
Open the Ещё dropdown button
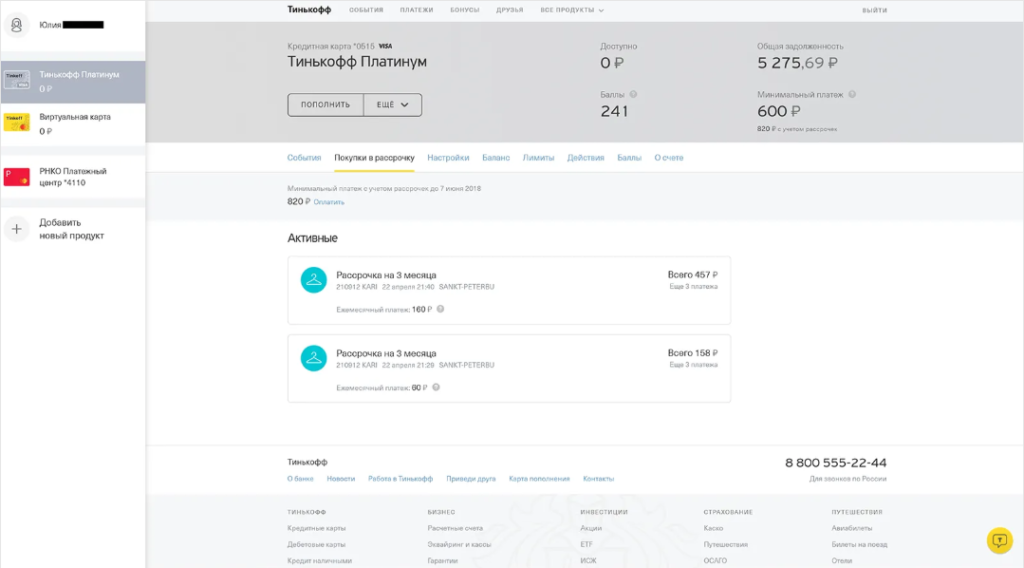click(392, 105)
